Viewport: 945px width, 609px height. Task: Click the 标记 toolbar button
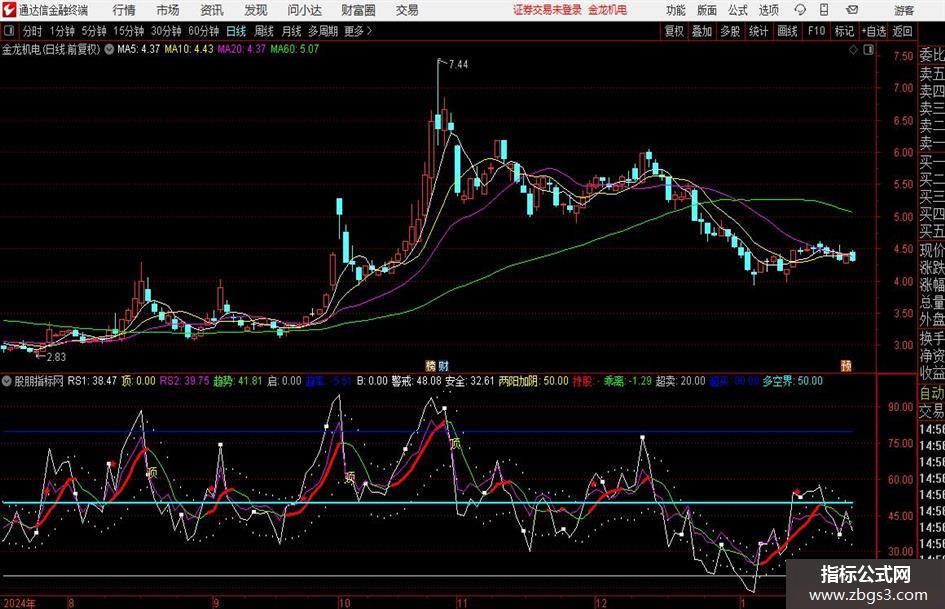click(844, 31)
